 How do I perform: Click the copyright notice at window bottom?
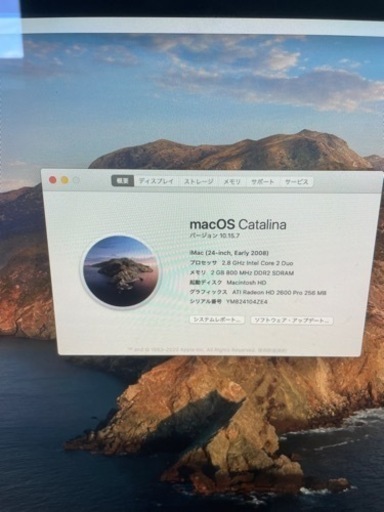coord(207,350)
